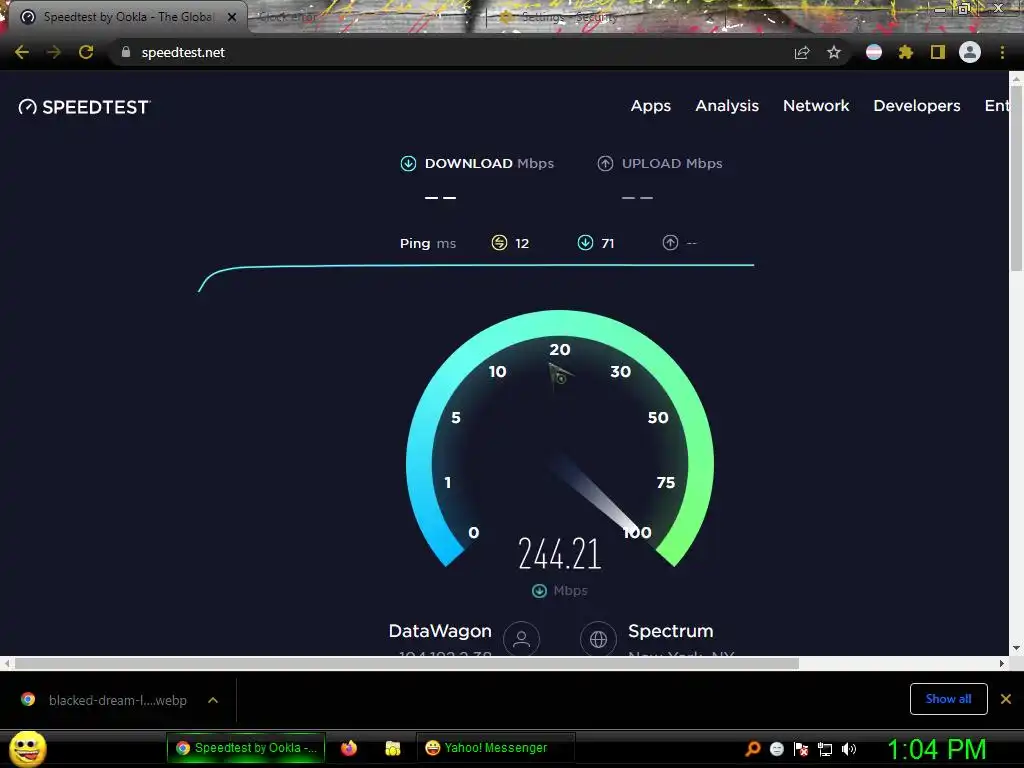Click the vertical scrollbar down arrow

point(1016,648)
